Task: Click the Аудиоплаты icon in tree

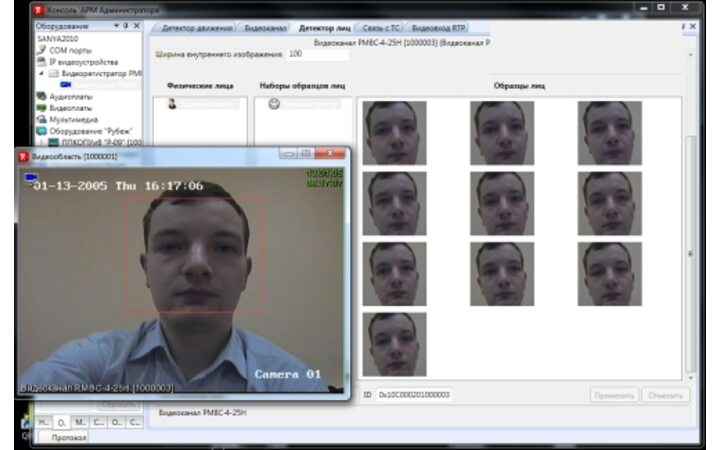Action: [x=41, y=96]
